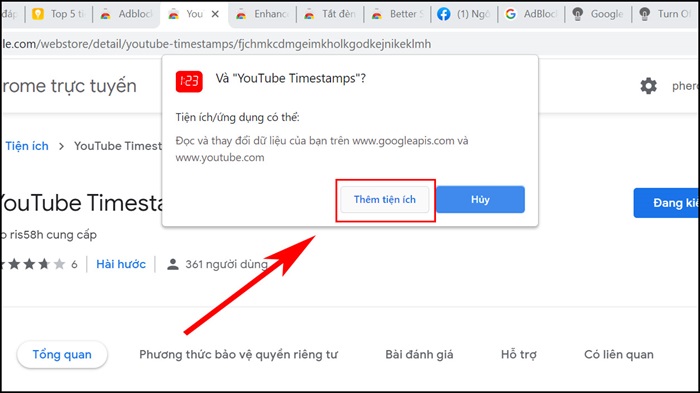Click the Google favicon on the AdBlock tab
700x393 pixels.
(x=510, y=14)
